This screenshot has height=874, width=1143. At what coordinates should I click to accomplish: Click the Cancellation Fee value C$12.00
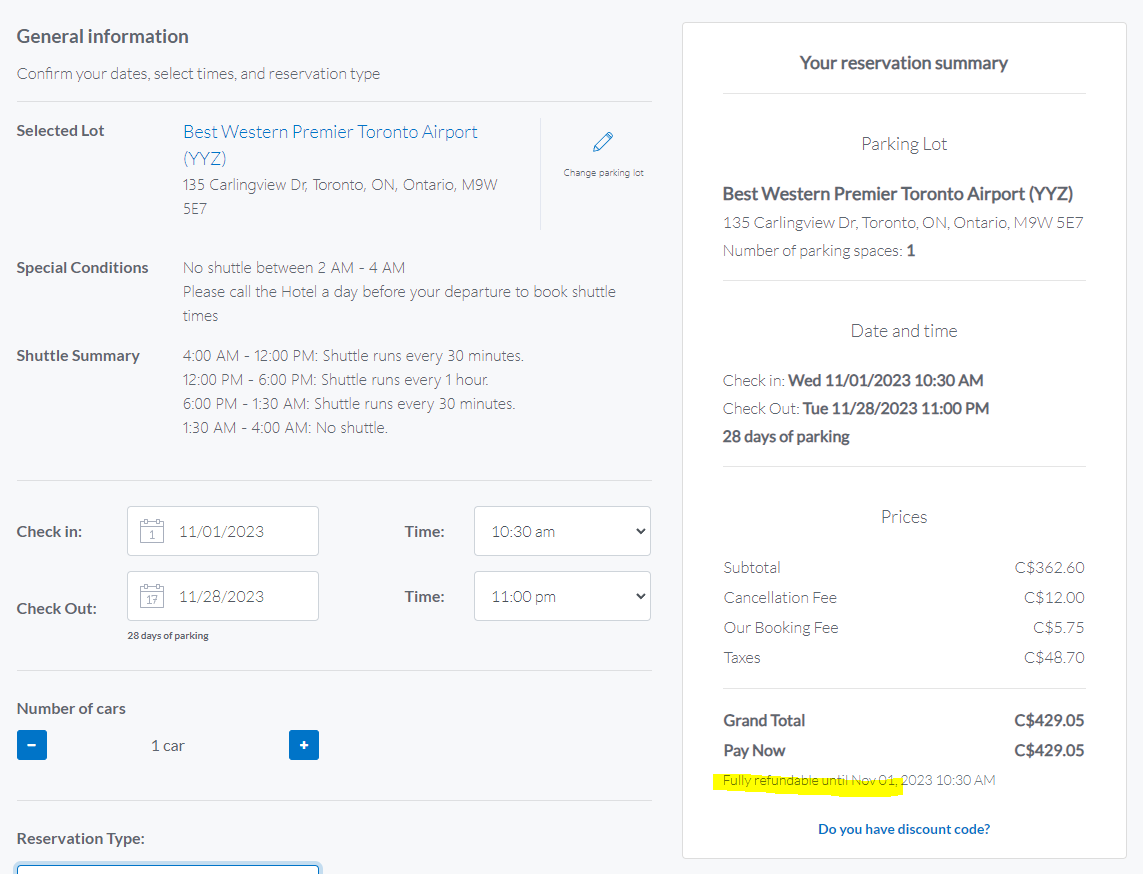1054,598
